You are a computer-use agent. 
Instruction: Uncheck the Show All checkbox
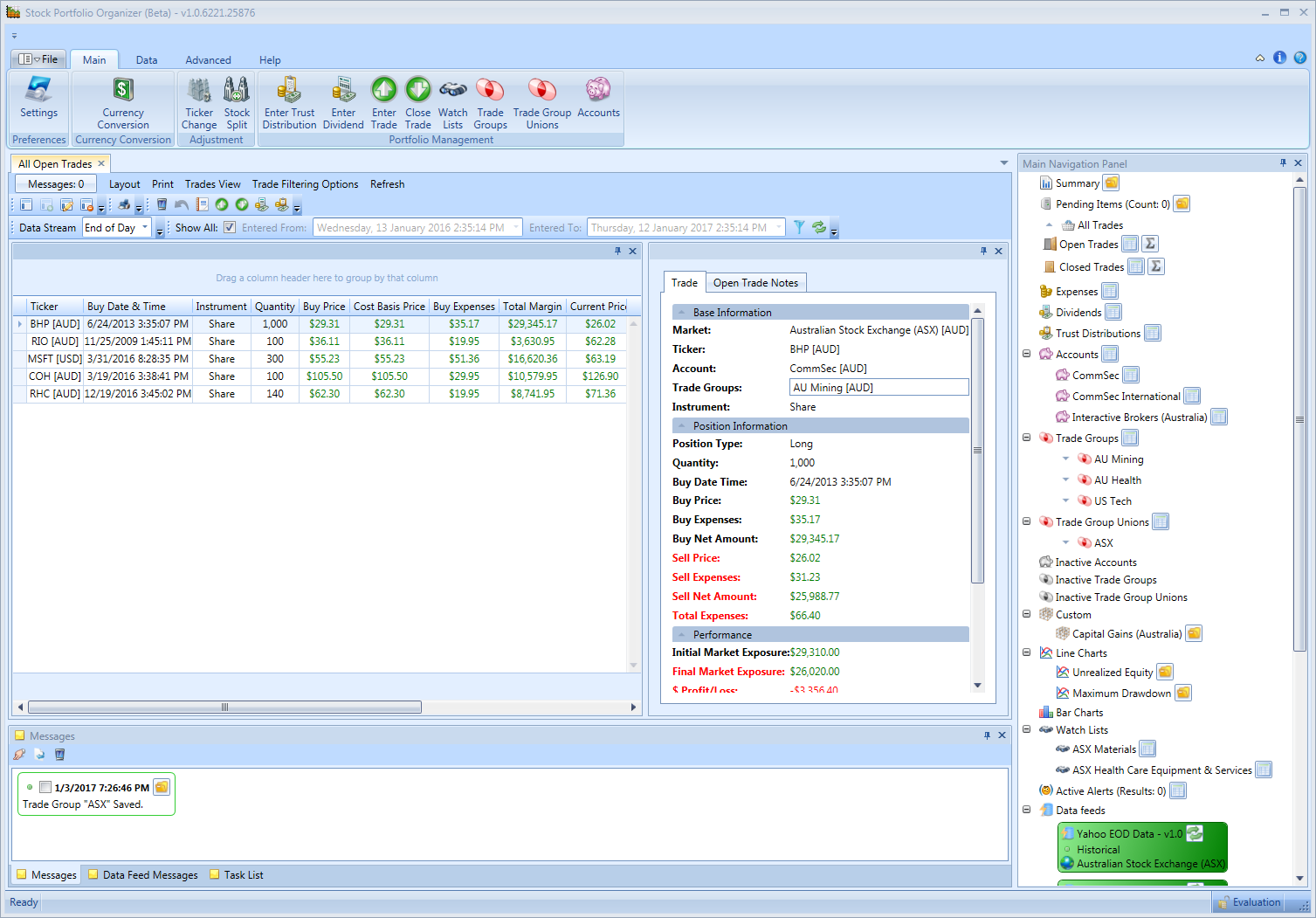tap(230, 227)
